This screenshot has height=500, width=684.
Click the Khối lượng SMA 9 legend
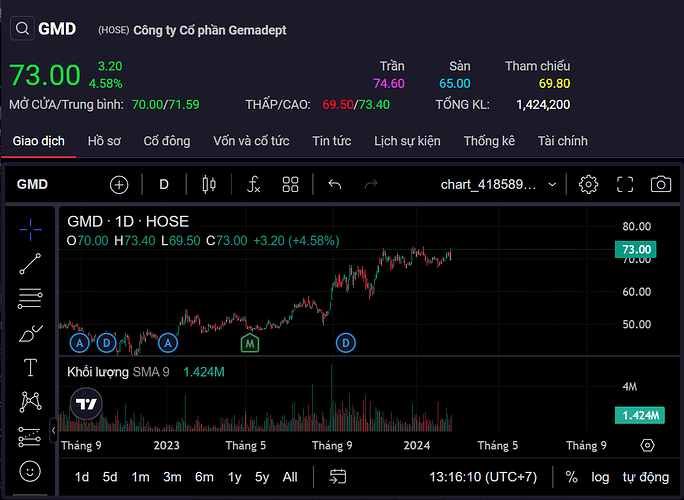click(118, 372)
